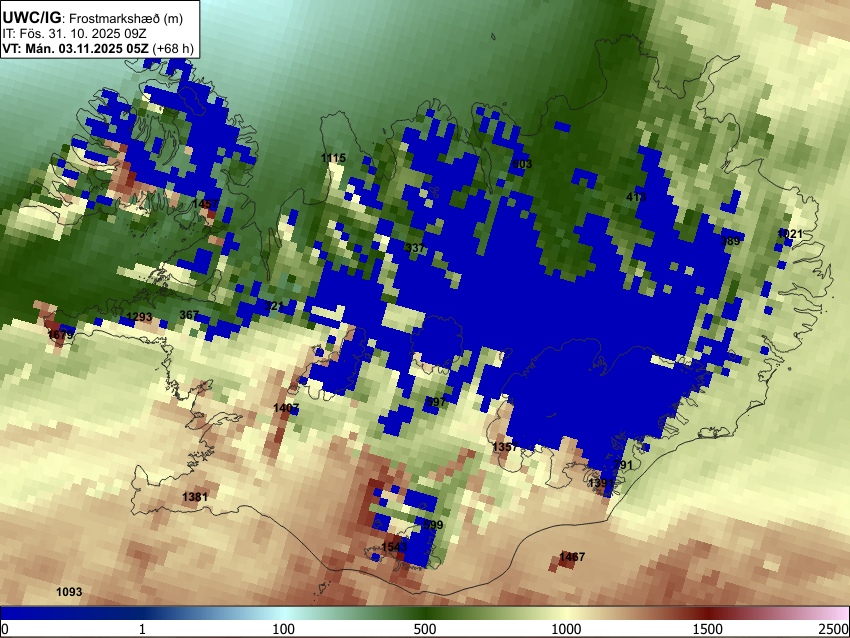
Task: Click the map value 1679
Action: (x=60, y=334)
